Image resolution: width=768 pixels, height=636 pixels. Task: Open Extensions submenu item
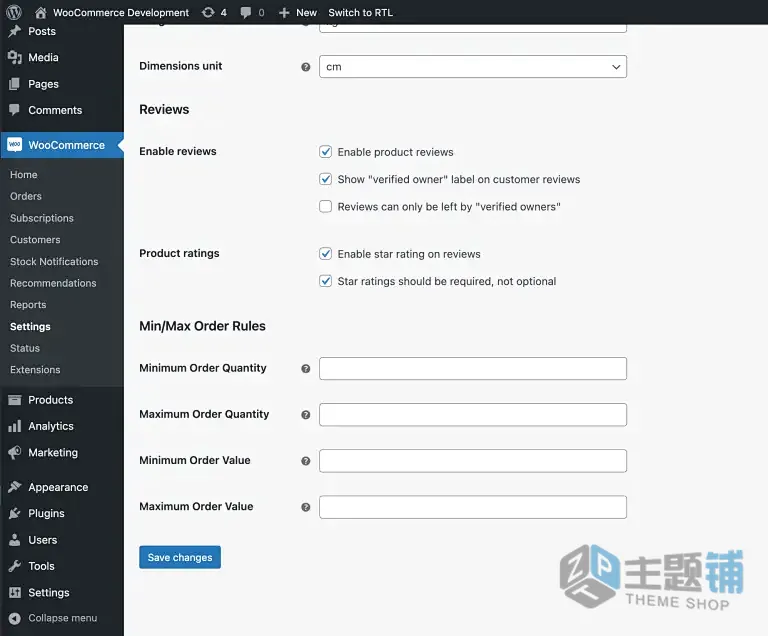[35, 369]
